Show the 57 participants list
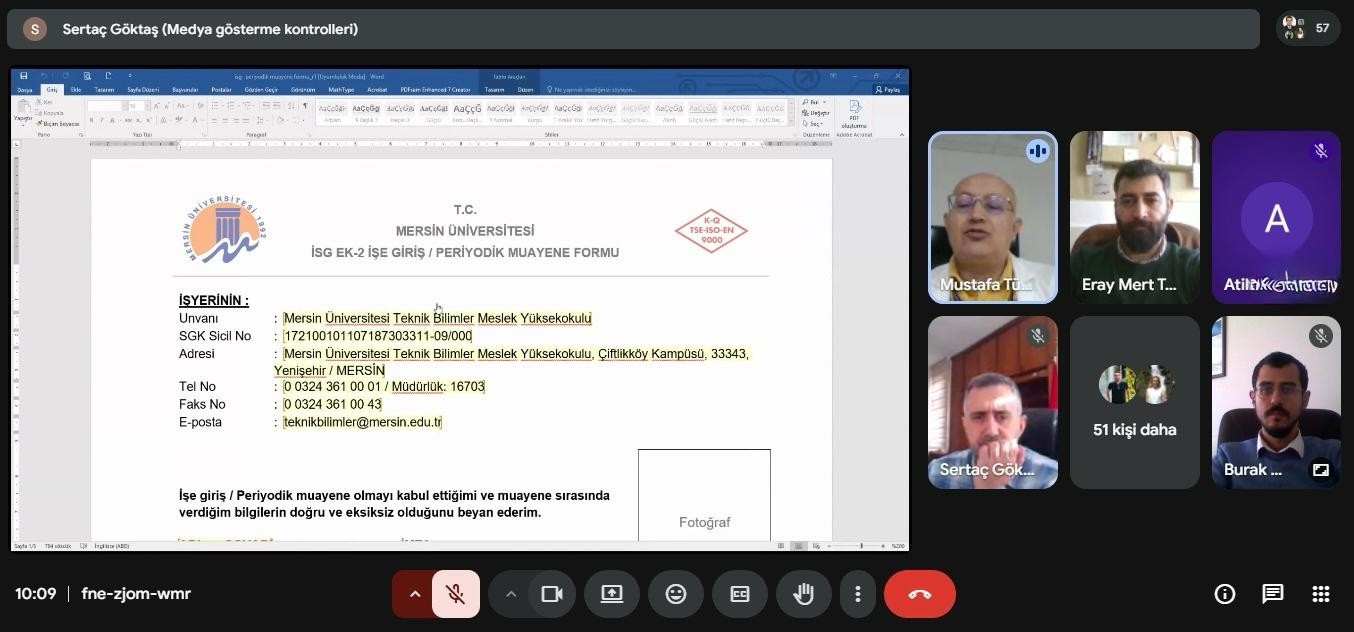Image resolution: width=1354 pixels, height=632 pixels. 1308,28
